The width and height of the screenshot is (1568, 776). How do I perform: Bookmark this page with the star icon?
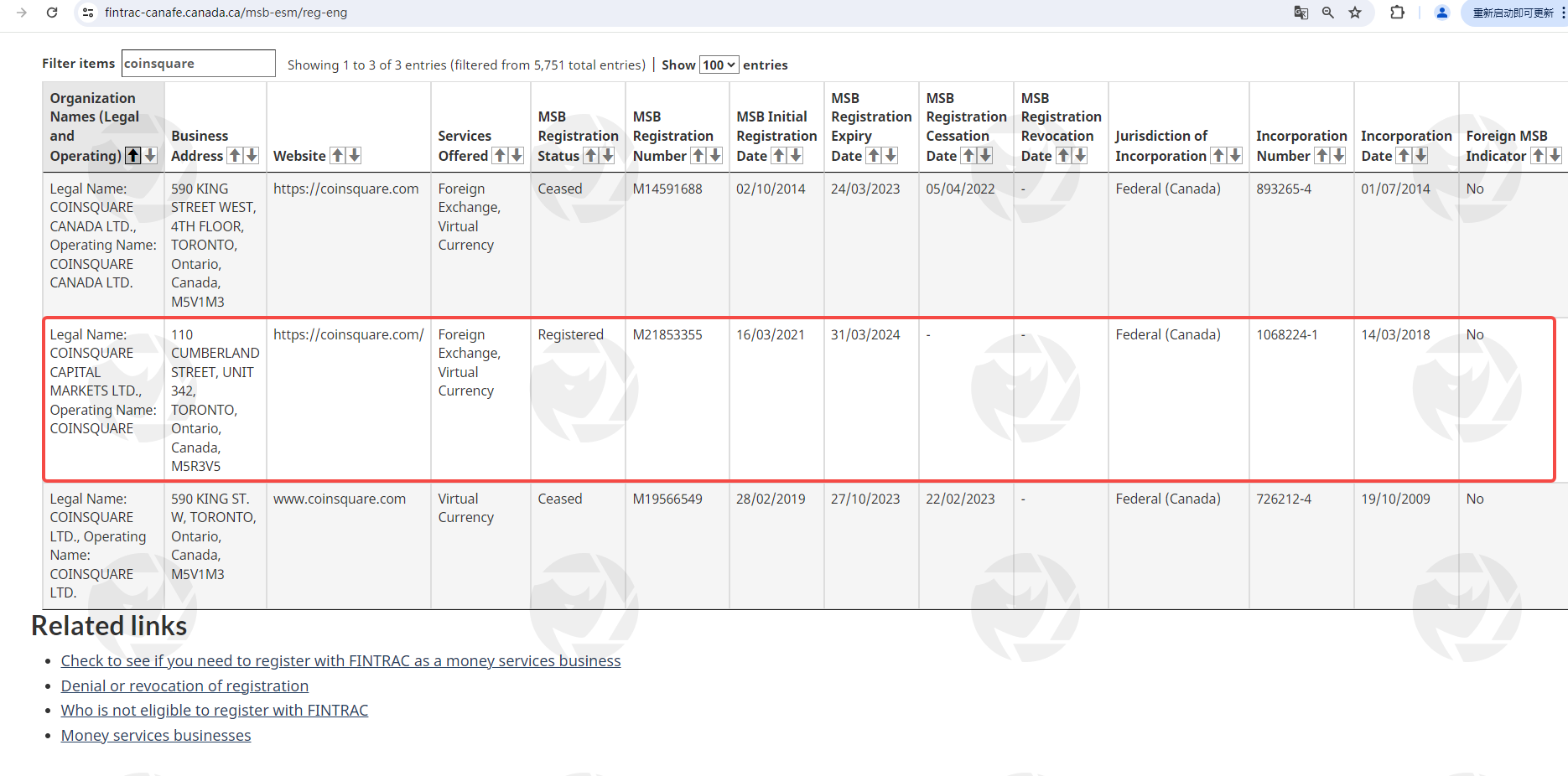click(1355, 13)
